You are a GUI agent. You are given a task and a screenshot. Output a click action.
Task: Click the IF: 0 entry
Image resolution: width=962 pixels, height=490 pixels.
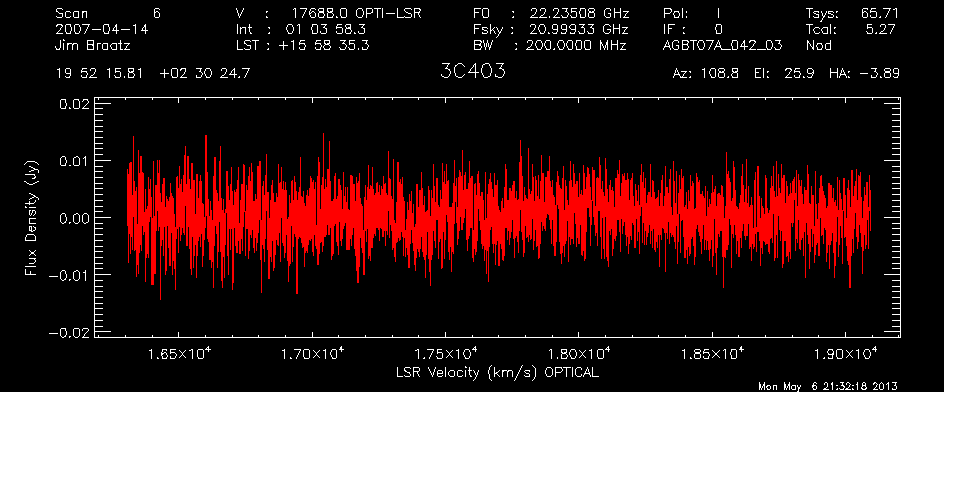tap(693, 29)
